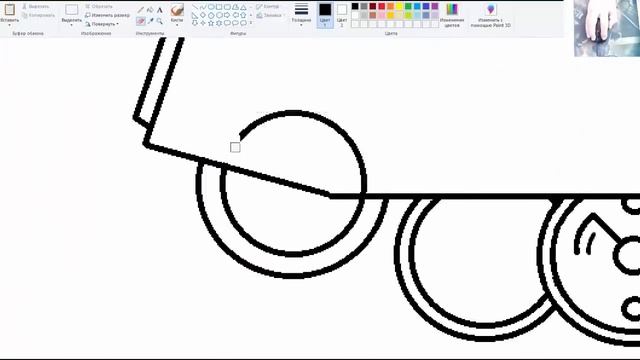Pick the gray swatch in top row
Viewport: 640px width, 360px height.
(364, 6)
